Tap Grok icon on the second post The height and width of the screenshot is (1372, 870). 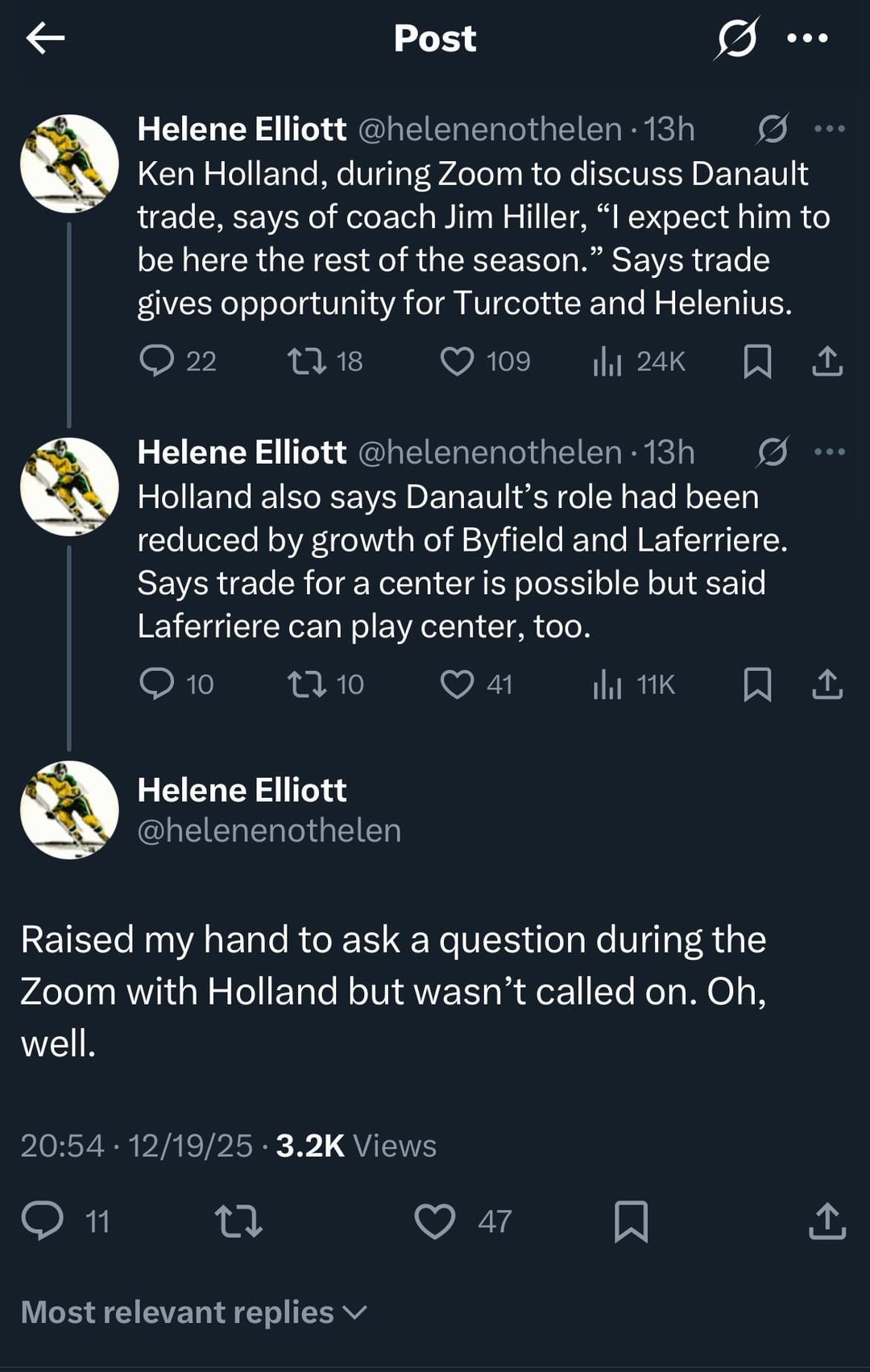point(773,452)
